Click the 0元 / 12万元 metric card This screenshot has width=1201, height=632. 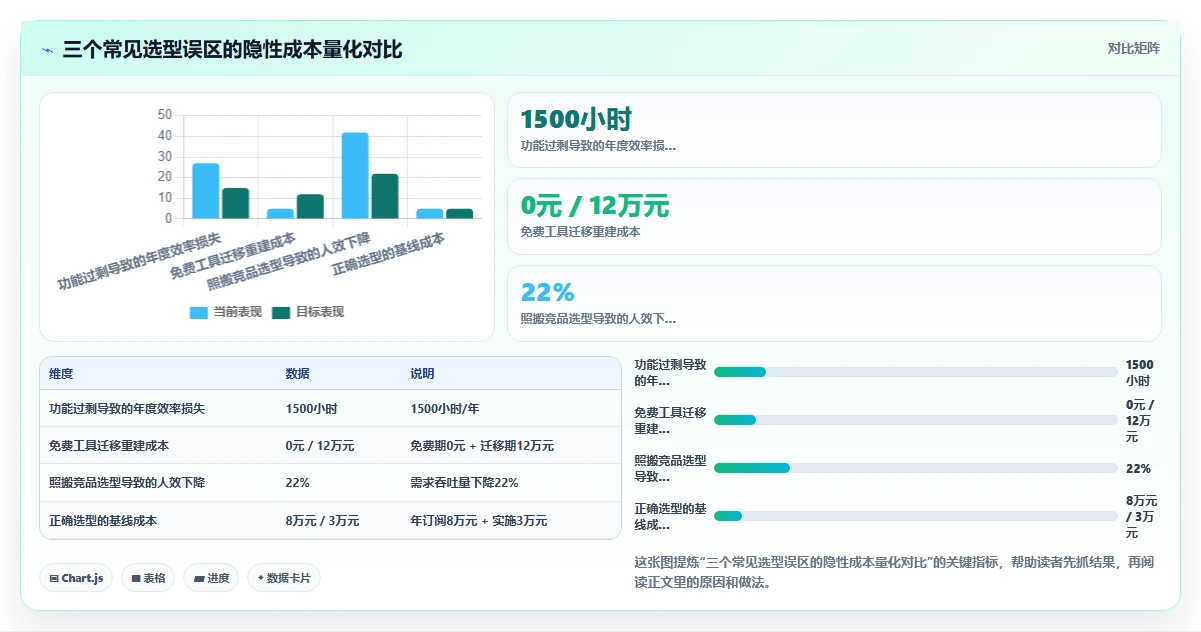[x=834, y=217]
